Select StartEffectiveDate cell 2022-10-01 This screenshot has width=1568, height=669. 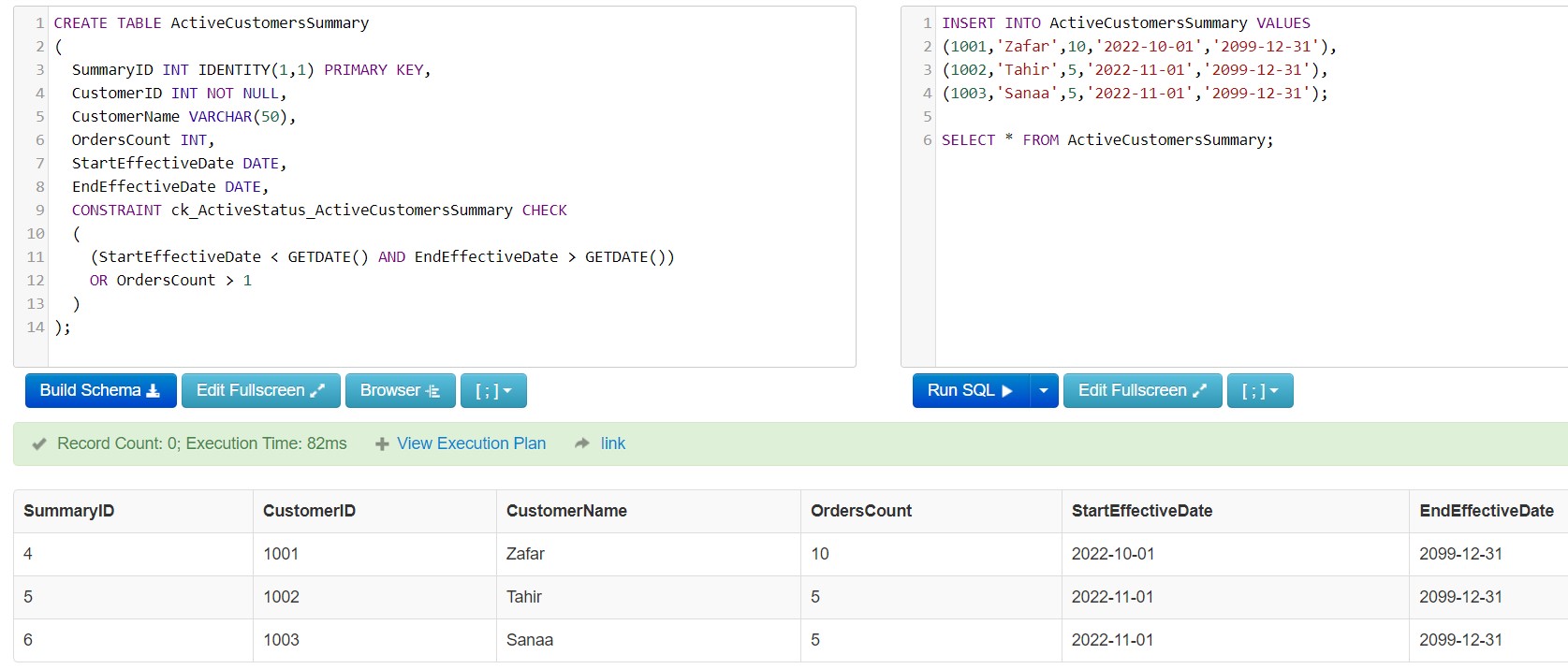[x=1235, y=554]
